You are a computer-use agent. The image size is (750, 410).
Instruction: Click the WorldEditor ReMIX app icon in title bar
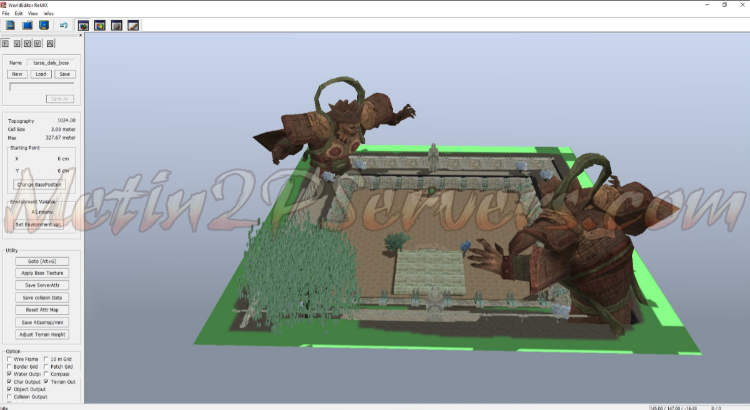click(x=3, y=5)
